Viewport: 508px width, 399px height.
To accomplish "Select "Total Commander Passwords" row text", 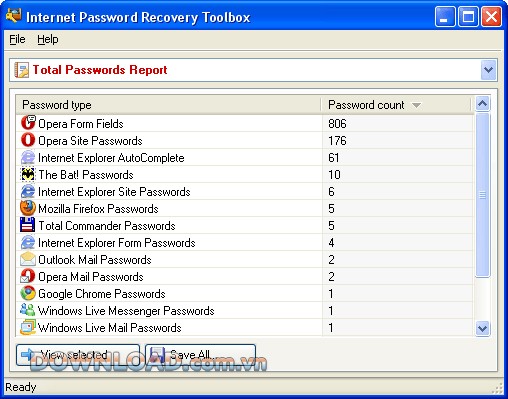I will click(107, 226).
